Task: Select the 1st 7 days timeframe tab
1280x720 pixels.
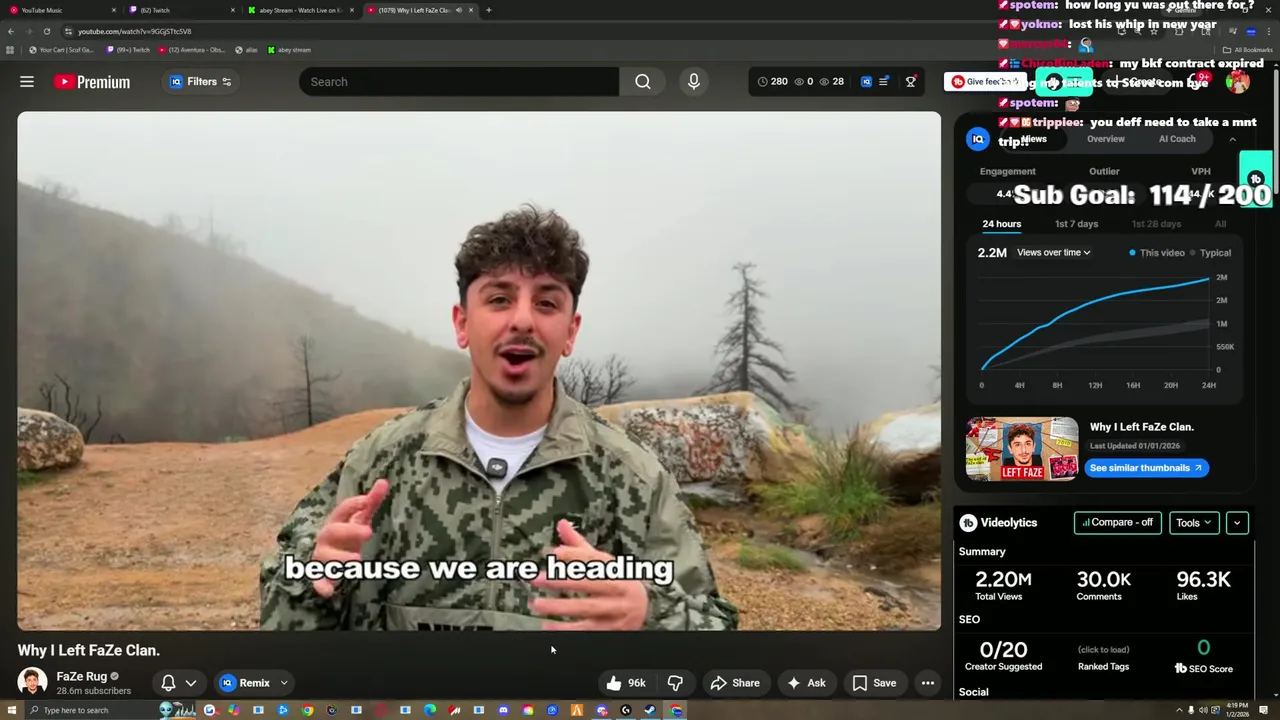Action: [1076, 224]
